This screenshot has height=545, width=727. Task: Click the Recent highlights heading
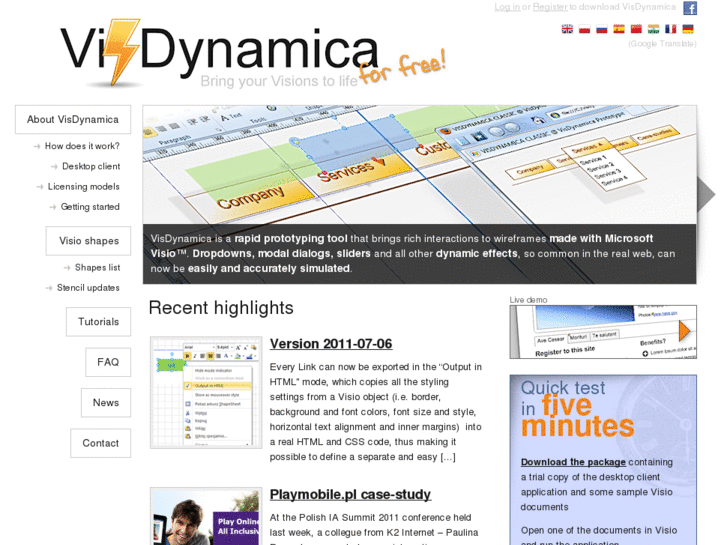(221, 308)
